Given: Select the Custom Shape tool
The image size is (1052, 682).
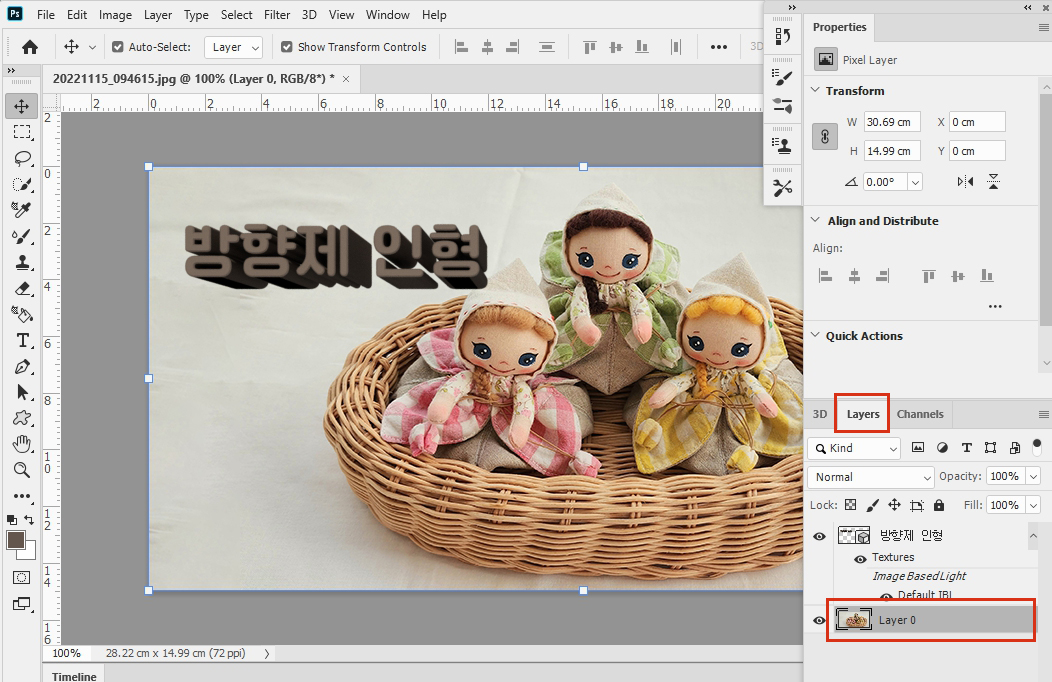Looking at the screenshot, I should (x=22, y=418).
